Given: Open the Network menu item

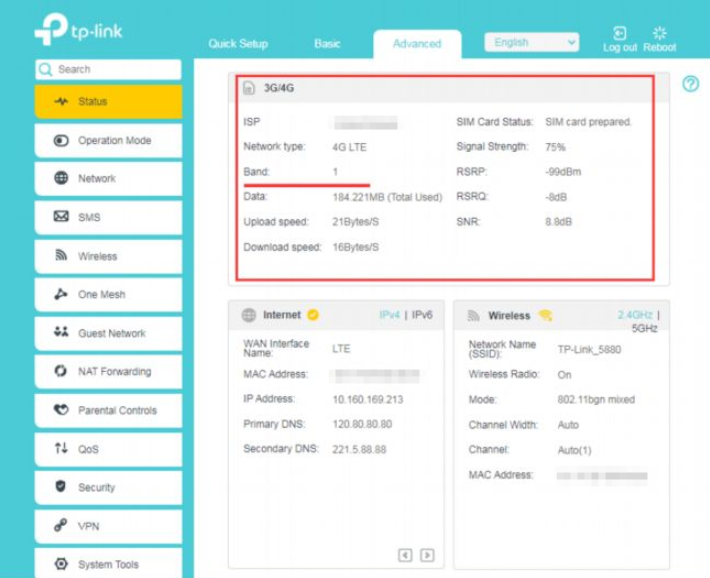Looking at the screenshot, I should (x=108, y=178).
